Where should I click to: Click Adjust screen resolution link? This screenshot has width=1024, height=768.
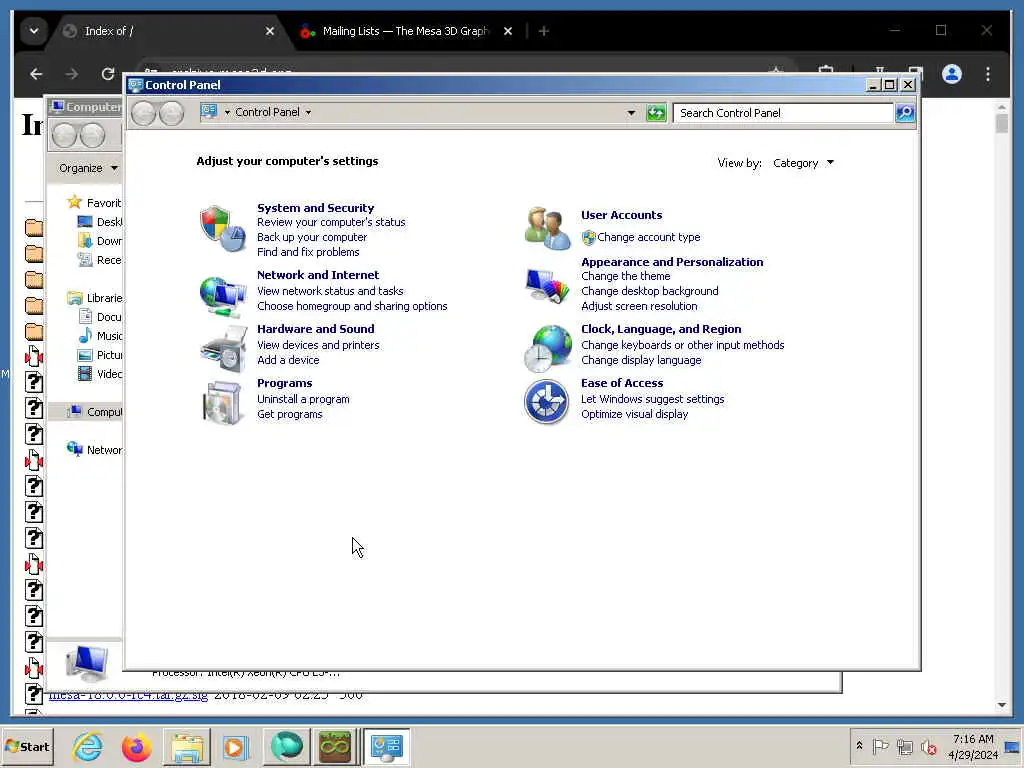639,306
